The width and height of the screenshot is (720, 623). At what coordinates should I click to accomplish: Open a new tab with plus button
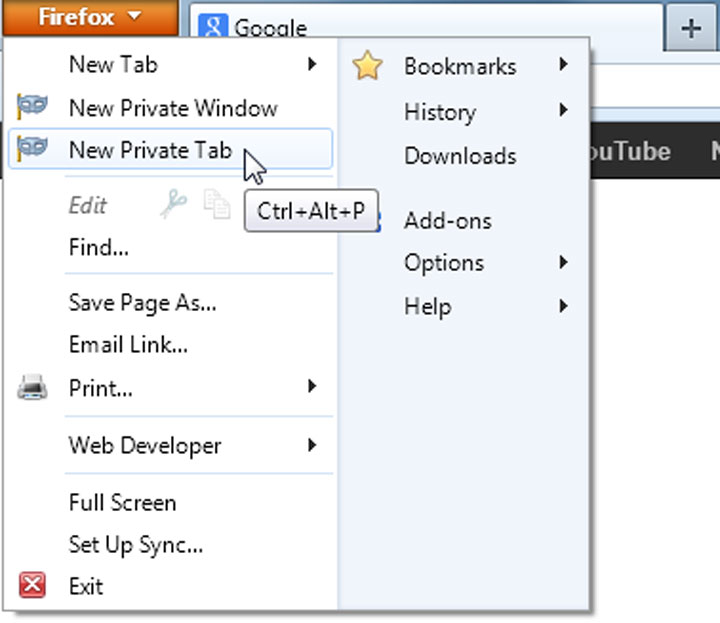coord(691,28)
